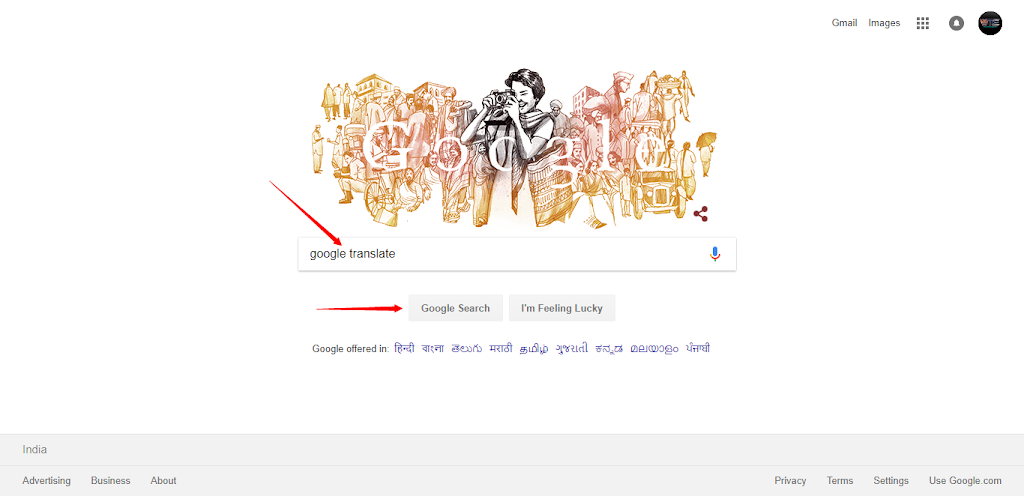Open Gmail link

tap(844, 23)
